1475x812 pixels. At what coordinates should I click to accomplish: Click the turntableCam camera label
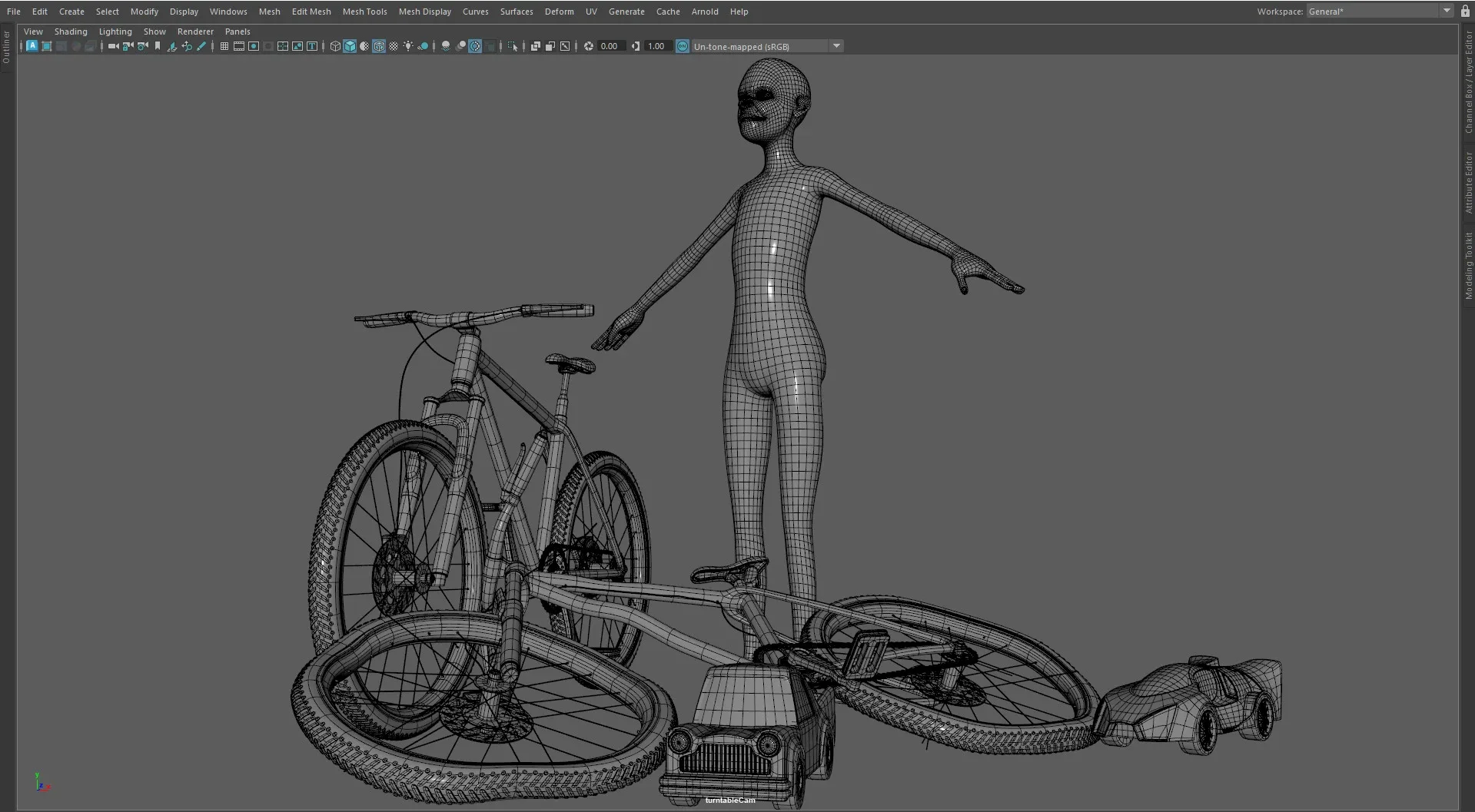tap(730, 800)
